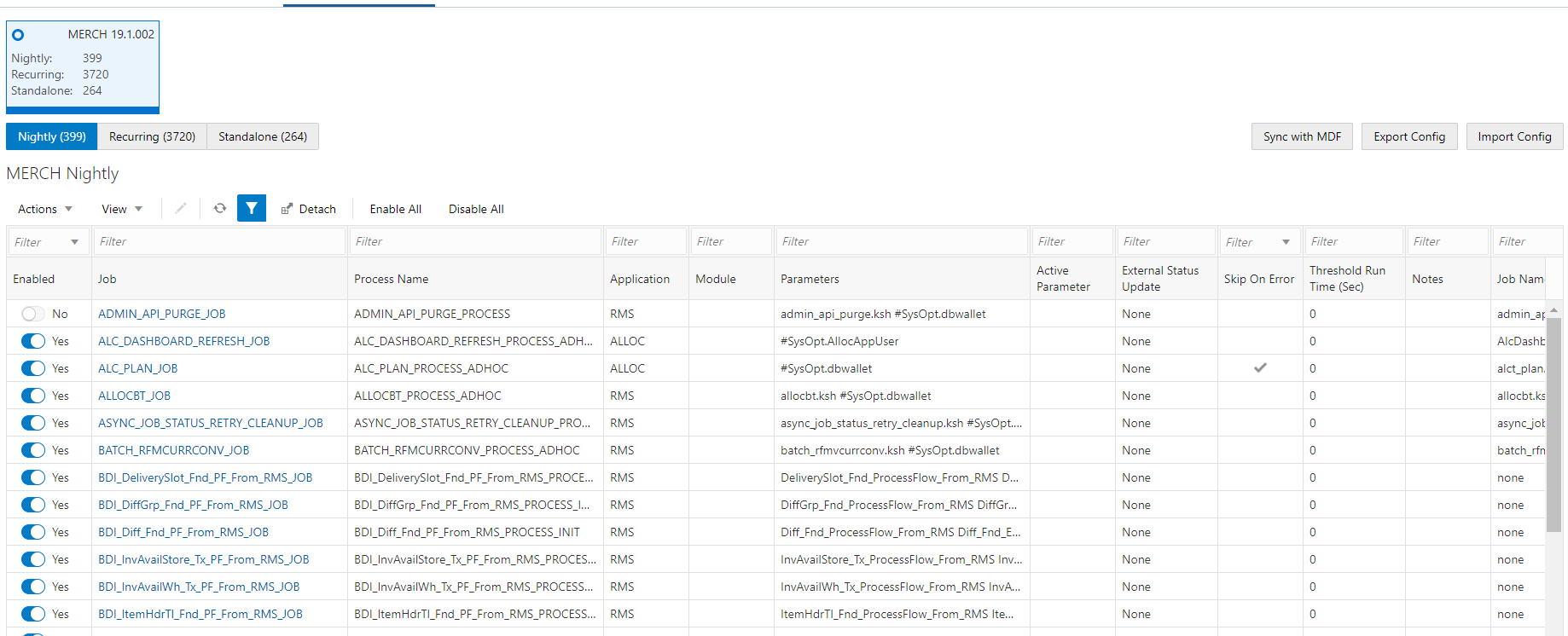Open the ALC_PLAN_JOB link

[x=138, y=368]
